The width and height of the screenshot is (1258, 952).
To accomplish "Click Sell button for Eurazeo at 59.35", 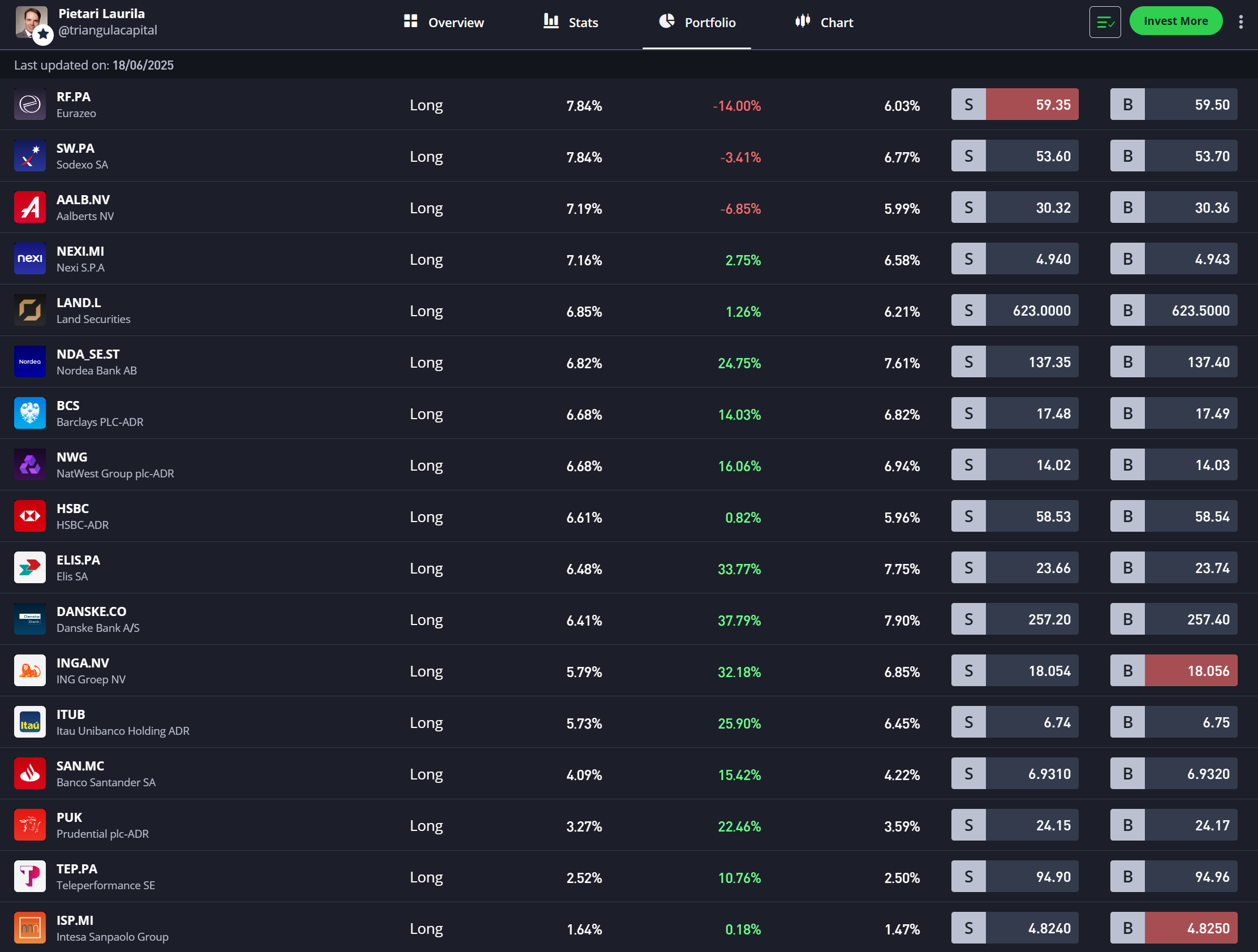I will tap(1015, 105).
